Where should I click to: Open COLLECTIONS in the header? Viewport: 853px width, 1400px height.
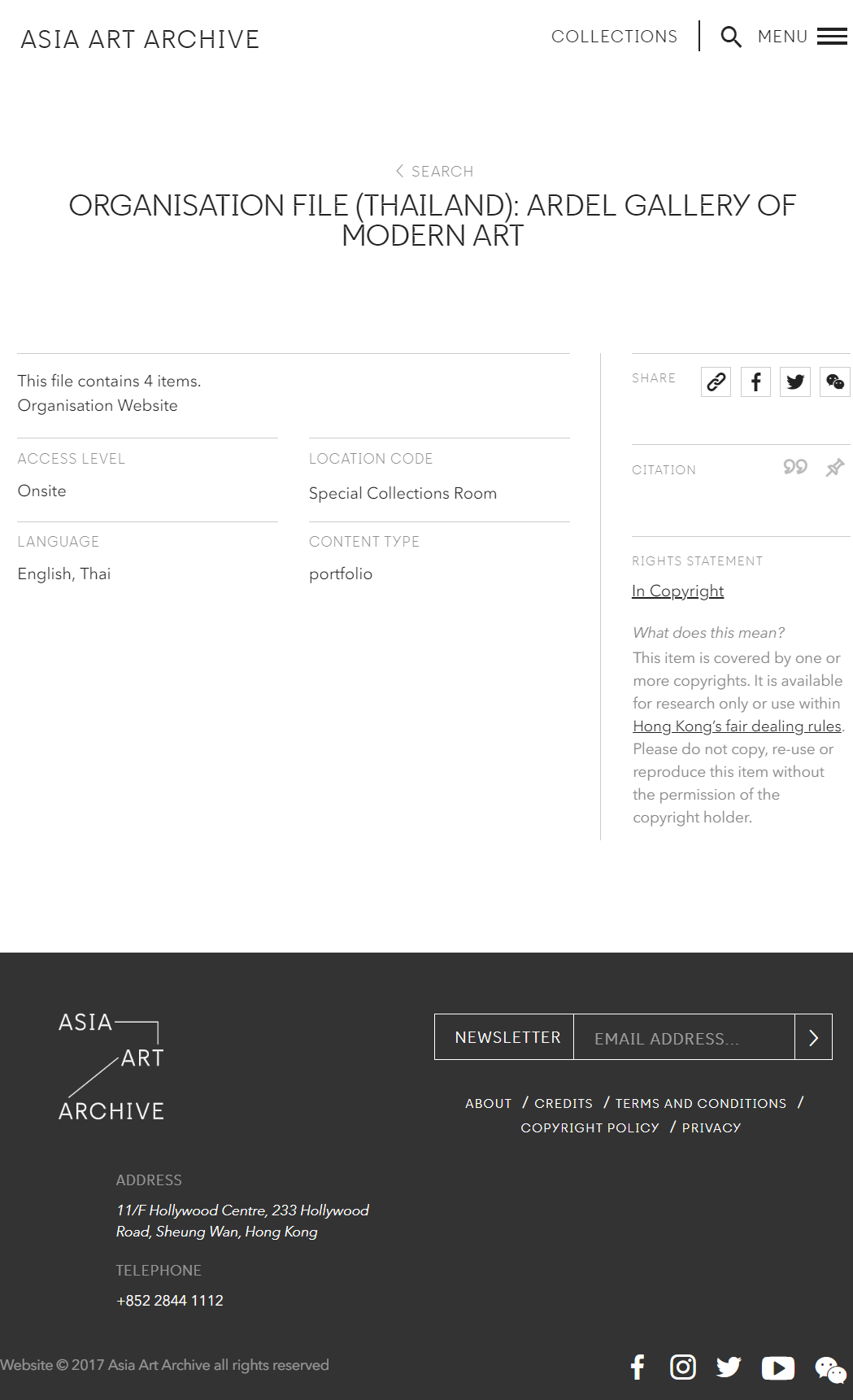coord(614,37)
